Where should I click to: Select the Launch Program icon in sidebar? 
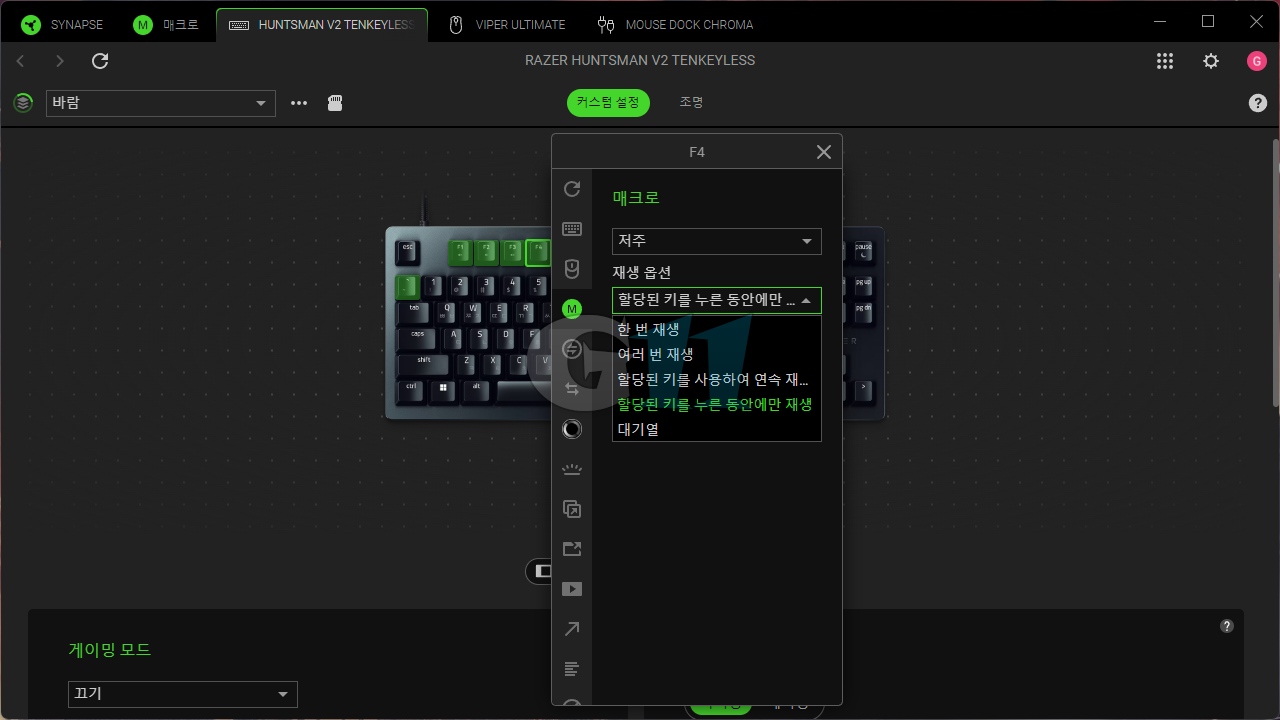[572, 509]
